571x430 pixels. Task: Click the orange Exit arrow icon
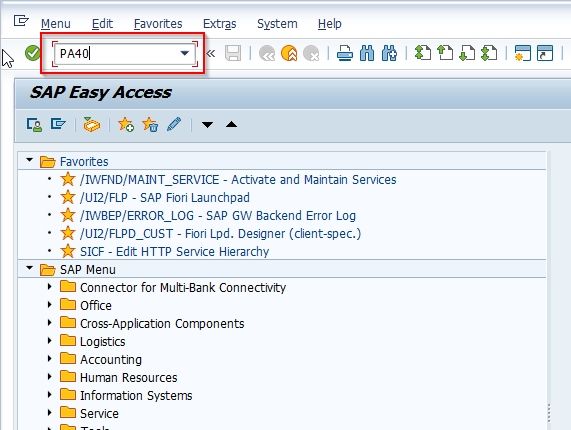pos(289,54)
